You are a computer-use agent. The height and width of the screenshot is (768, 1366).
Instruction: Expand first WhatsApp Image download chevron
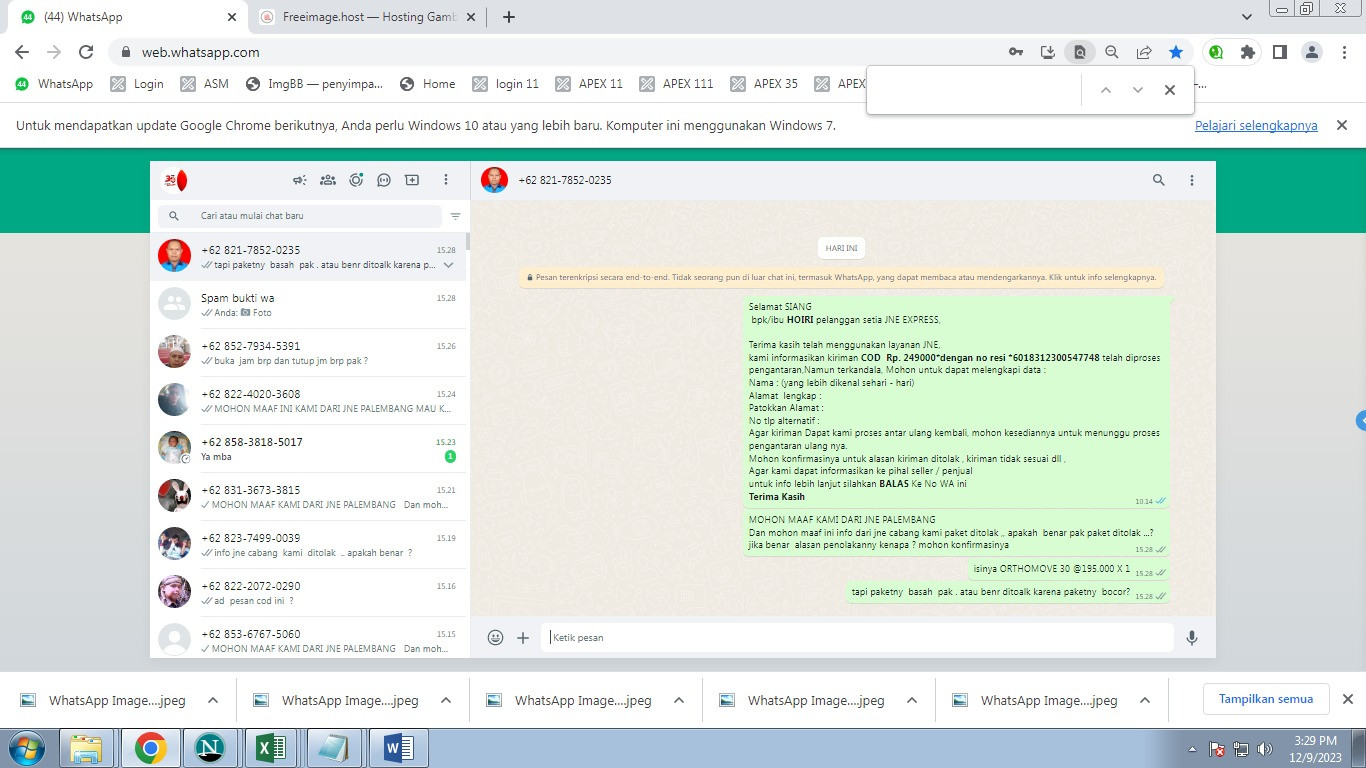click(x=213, y=700)
